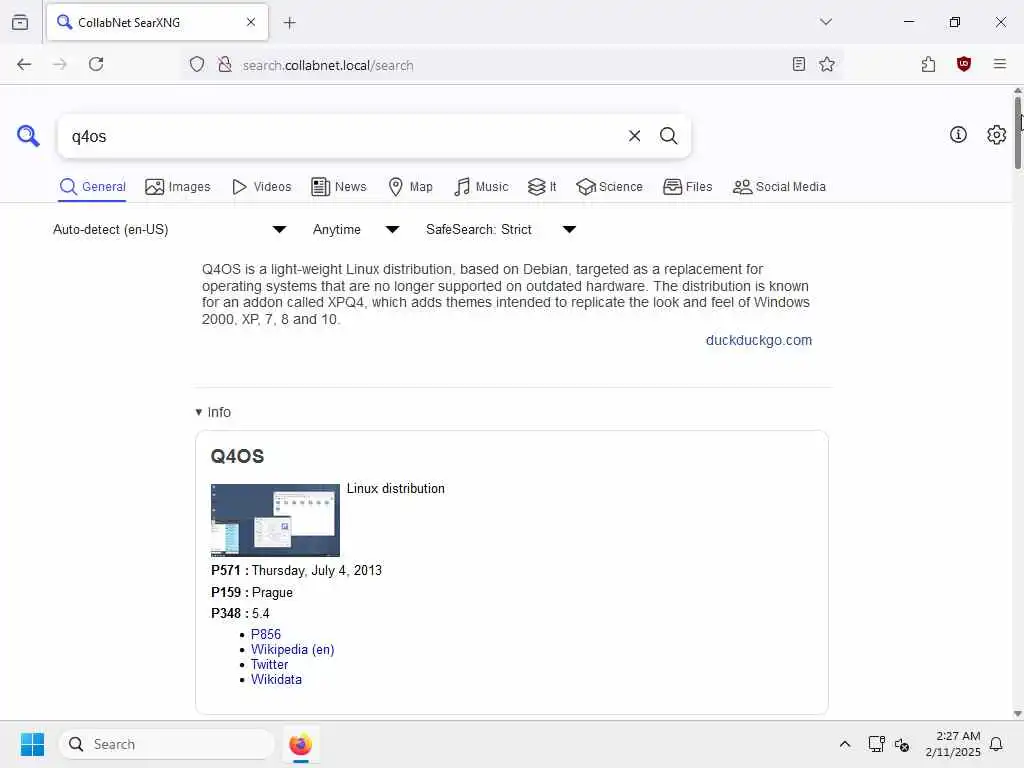Open the Extensions puzzle icon
1024x768 pixels.
(x=928, y=64)
